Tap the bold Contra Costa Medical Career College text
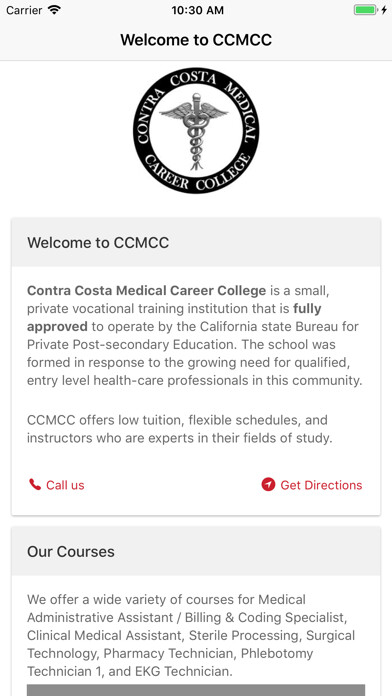Viewport: 392px width, 696px height. pos(147,291)
